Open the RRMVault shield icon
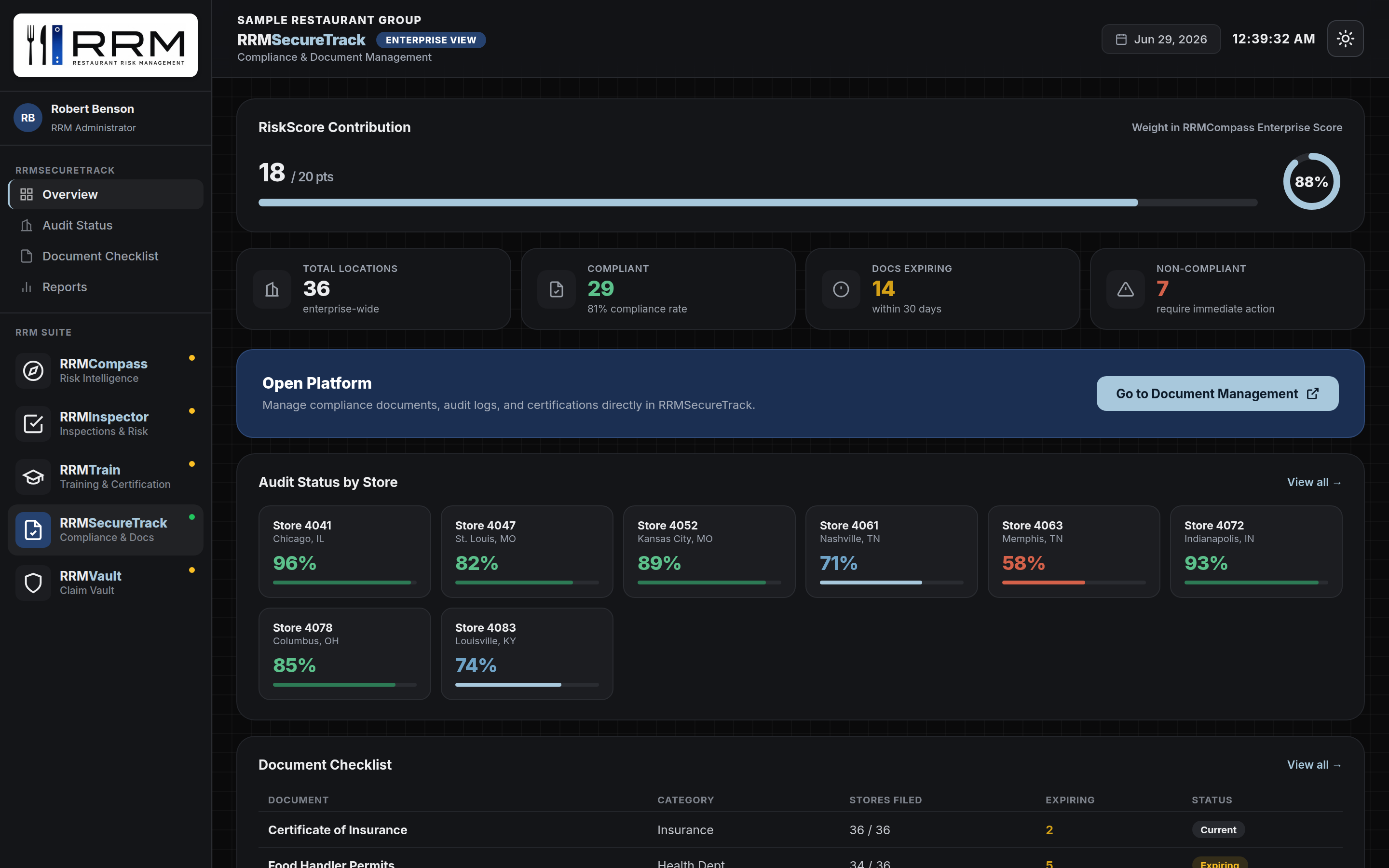The width and height of the screenshot is (1389, 868). 33,583
